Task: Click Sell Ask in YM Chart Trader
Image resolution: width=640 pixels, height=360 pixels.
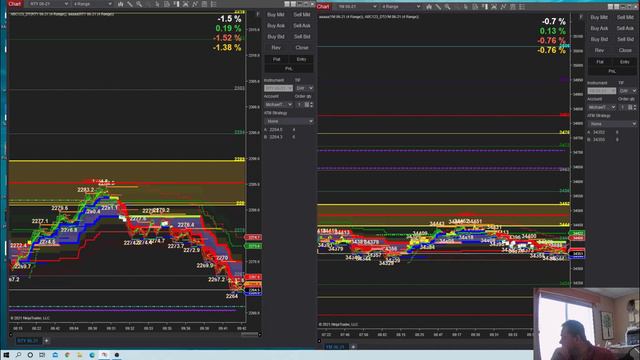Action: click(x=625, y=28)
